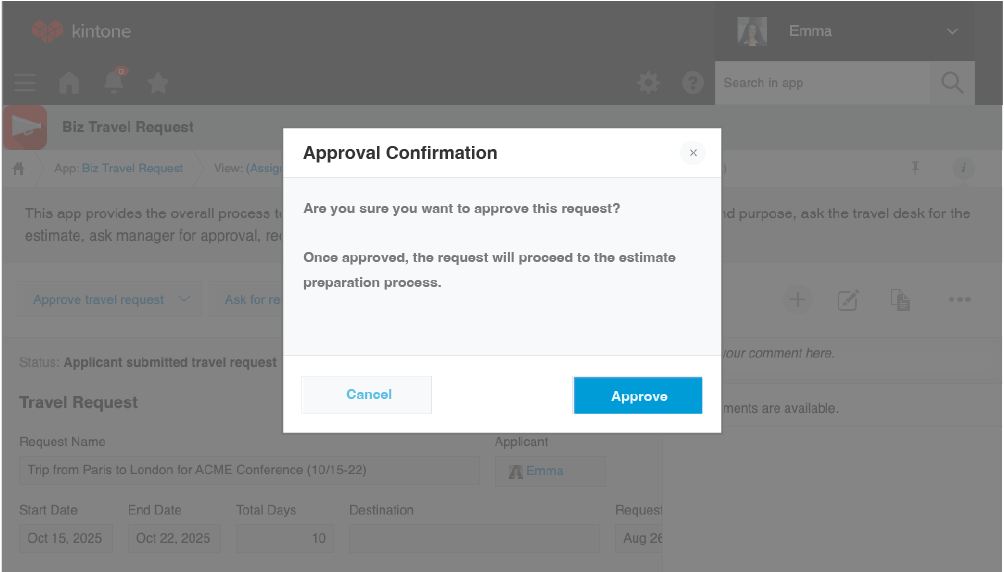This screenshot has height=572, width=1004.
Task: Click the Approve button in the dialog
Action: click(x=638, y=396)
